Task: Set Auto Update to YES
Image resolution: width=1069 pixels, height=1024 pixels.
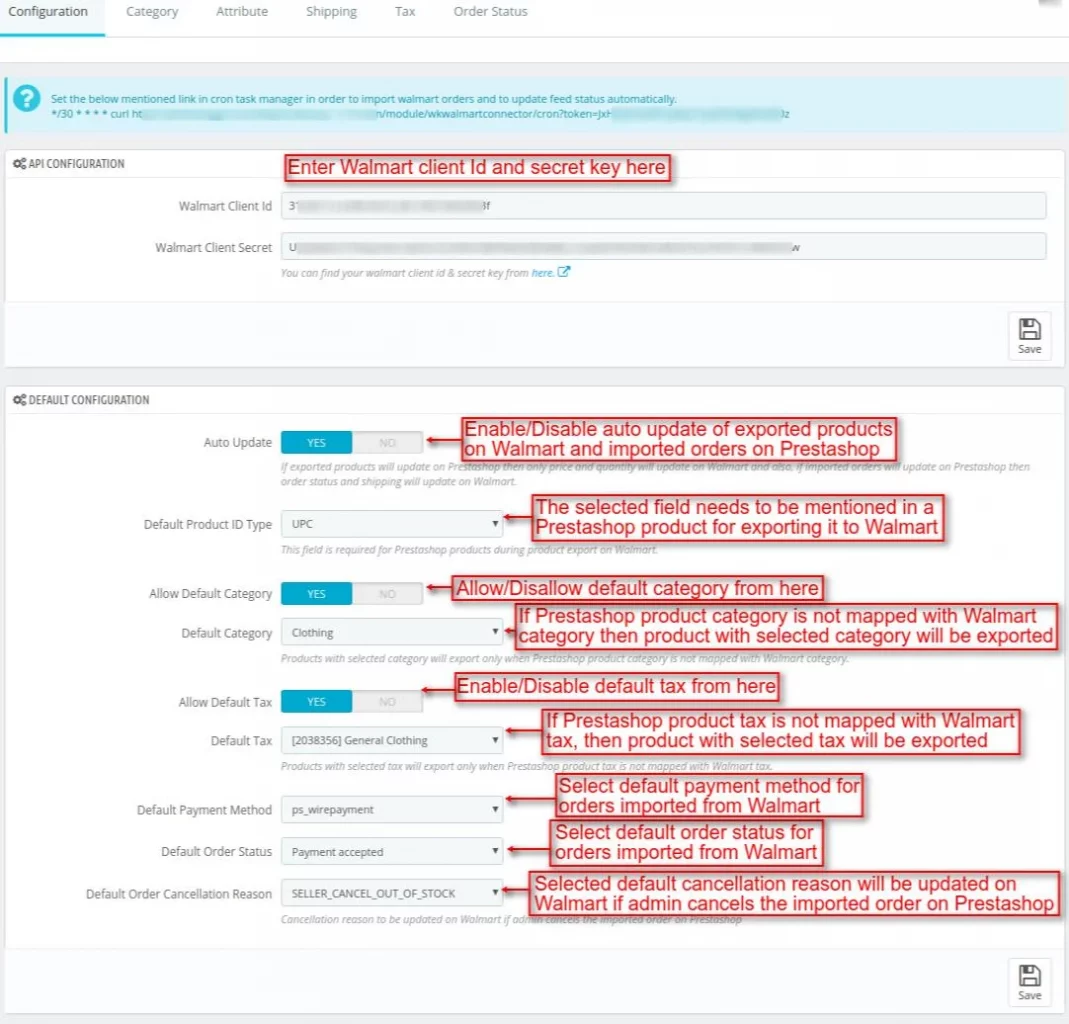Action: point(316,443)
